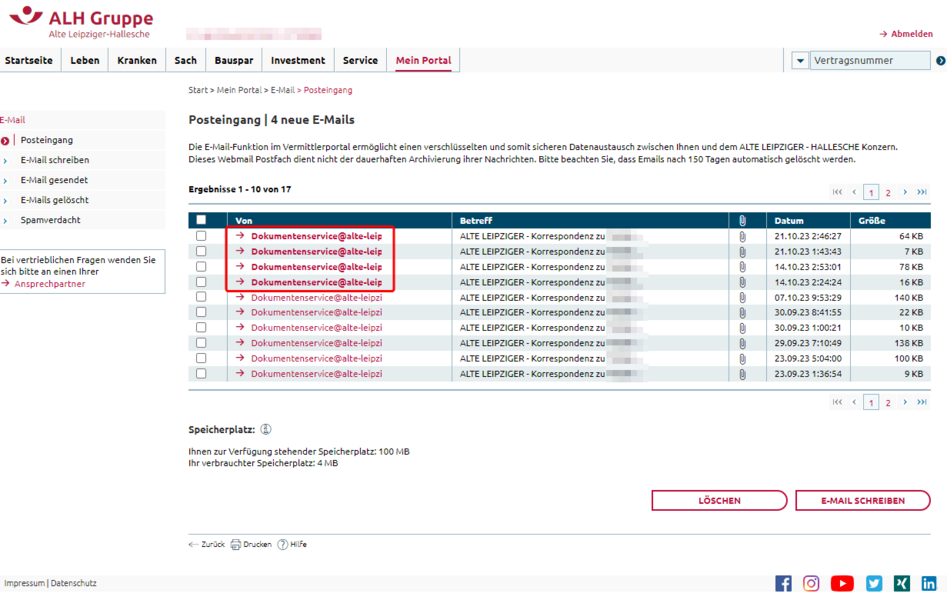The height and width of the screenshot is (600, 947).
Task: Click the Zurück link at the bottom
Action: click(x=207, y=544)
